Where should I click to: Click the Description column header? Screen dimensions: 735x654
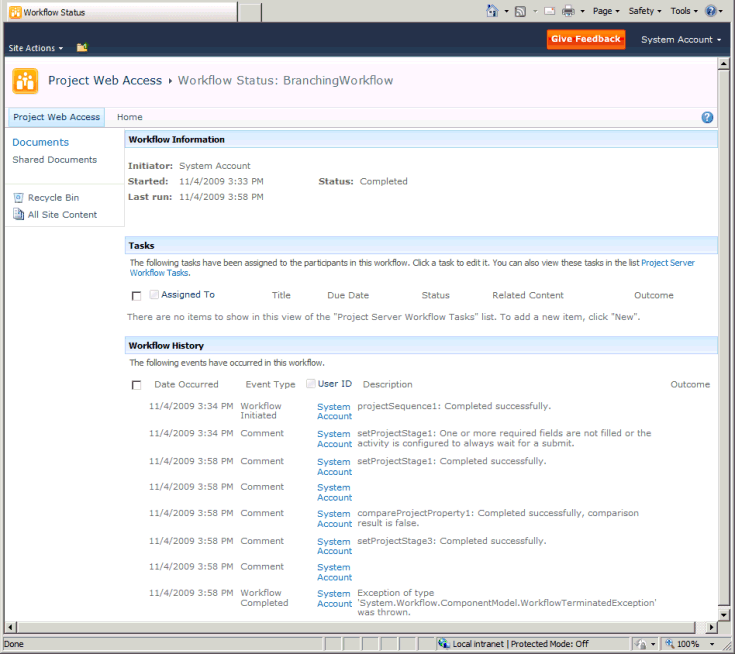[388, 384]
